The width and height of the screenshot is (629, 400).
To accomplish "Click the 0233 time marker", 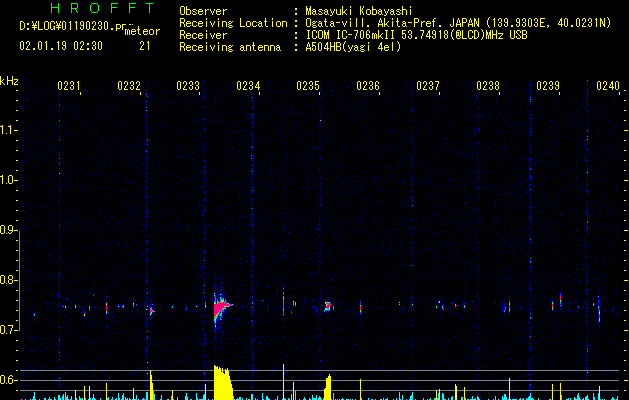I will click(188, 86).
